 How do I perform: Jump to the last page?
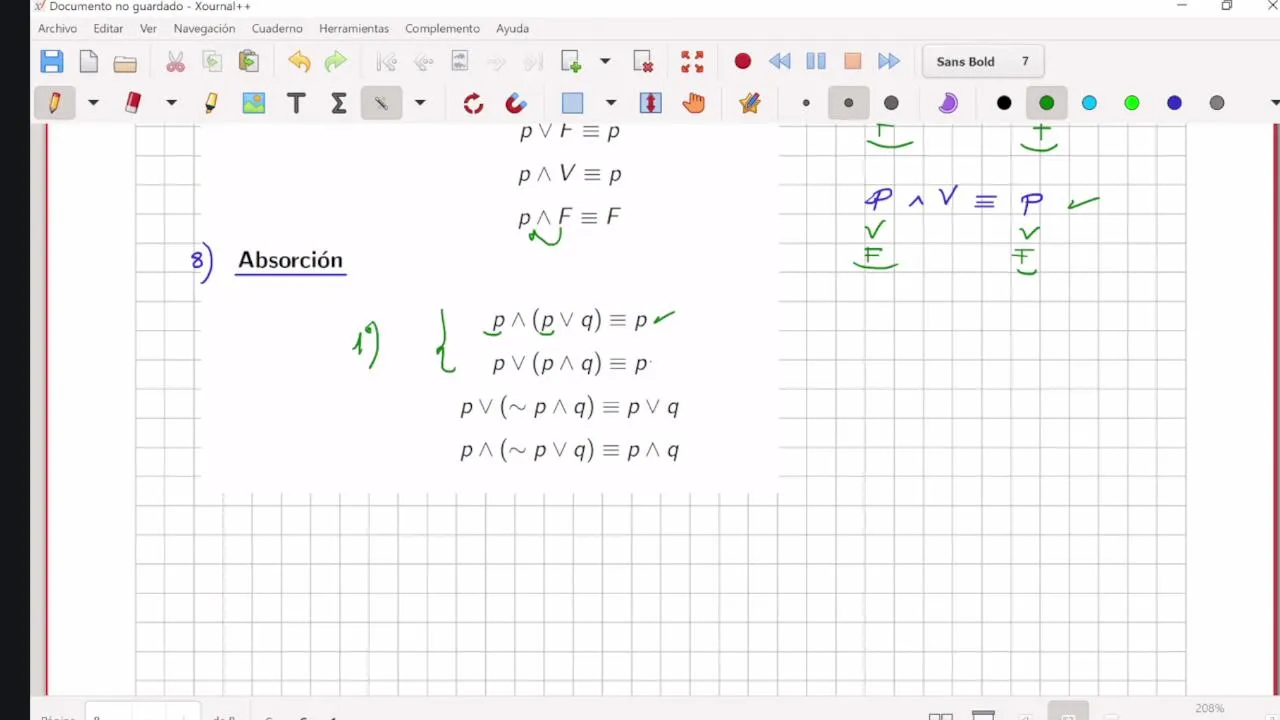[533, 62]
